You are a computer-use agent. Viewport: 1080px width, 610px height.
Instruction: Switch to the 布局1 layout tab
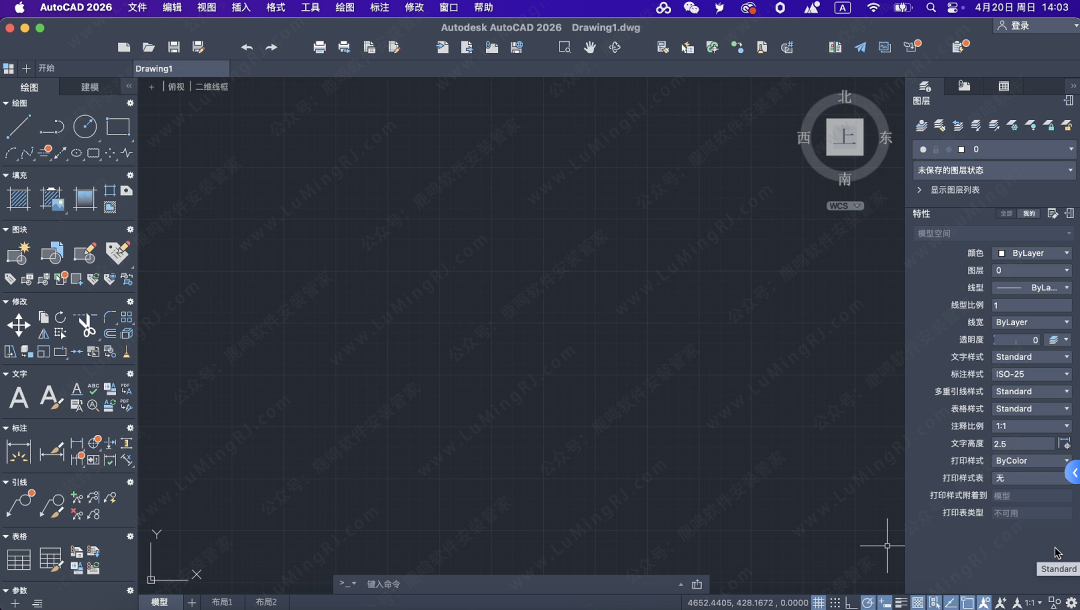click(x=221, y=602)
